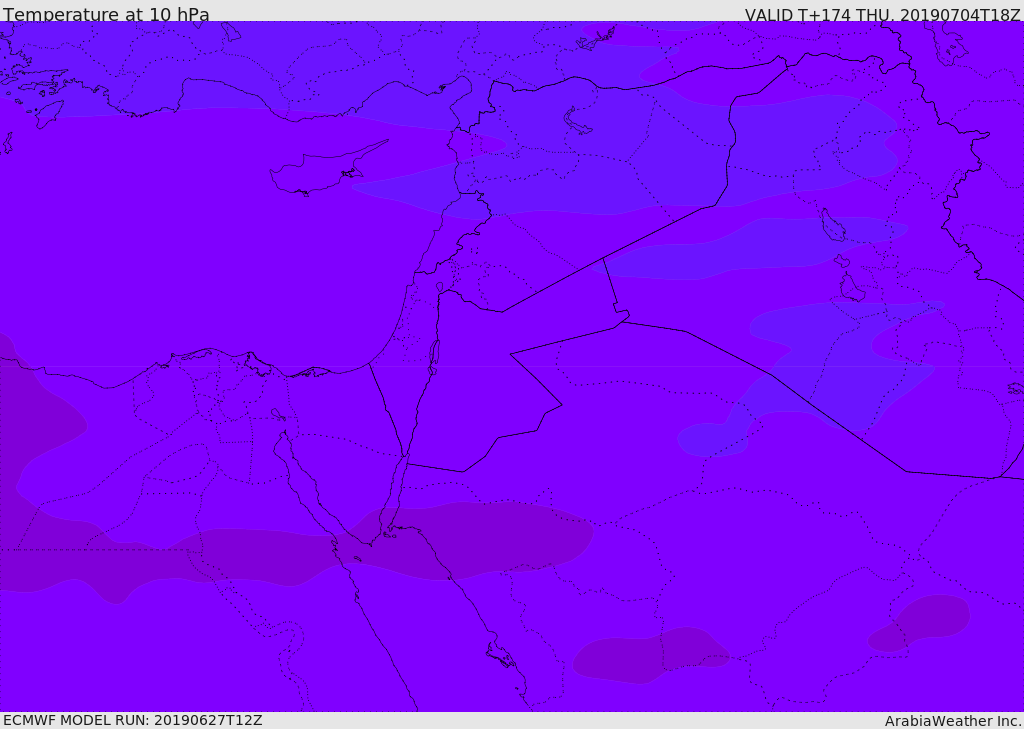
Task: Click the 'ECMWF MODEL RUN: 20190627T12Z' footer text
Action: 133,721
